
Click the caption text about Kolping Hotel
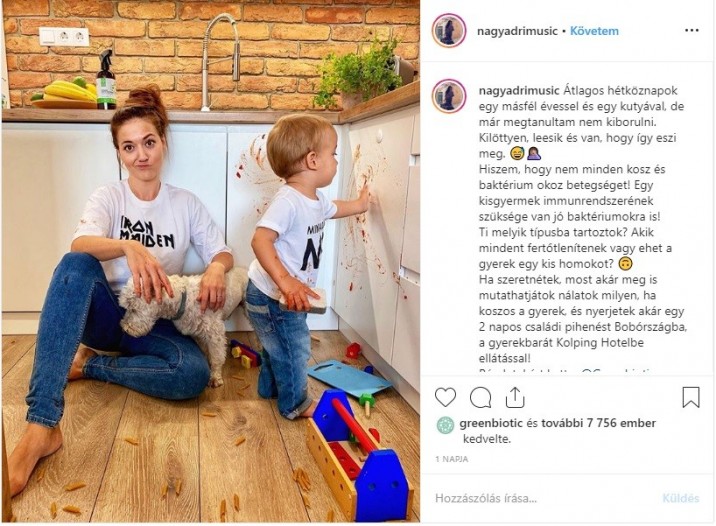click(561, 342)
